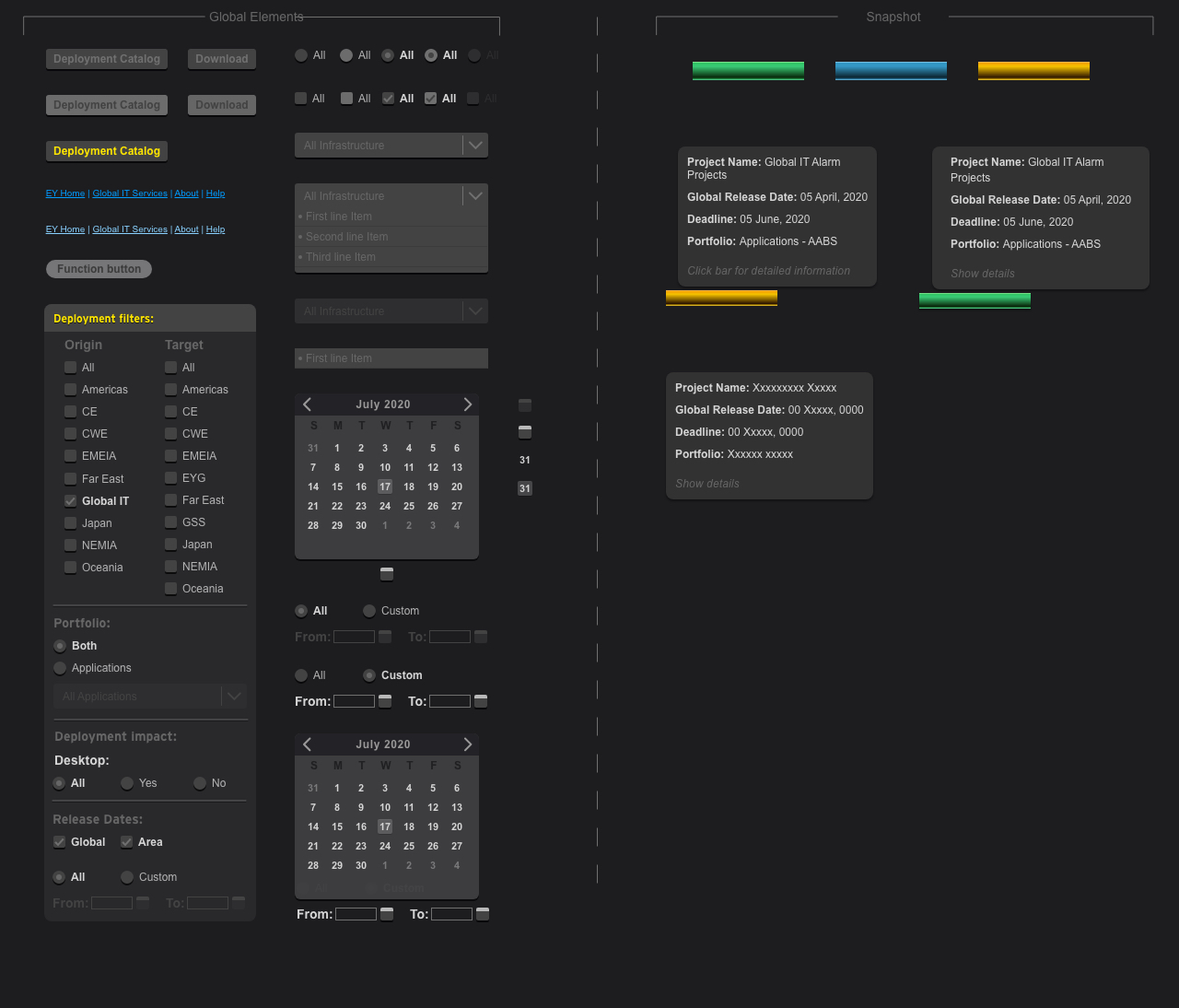The height and width of the screenshot is (1008, 1179).
Task: Click the boxed "31" calendar icon
Action: (524, 488)
